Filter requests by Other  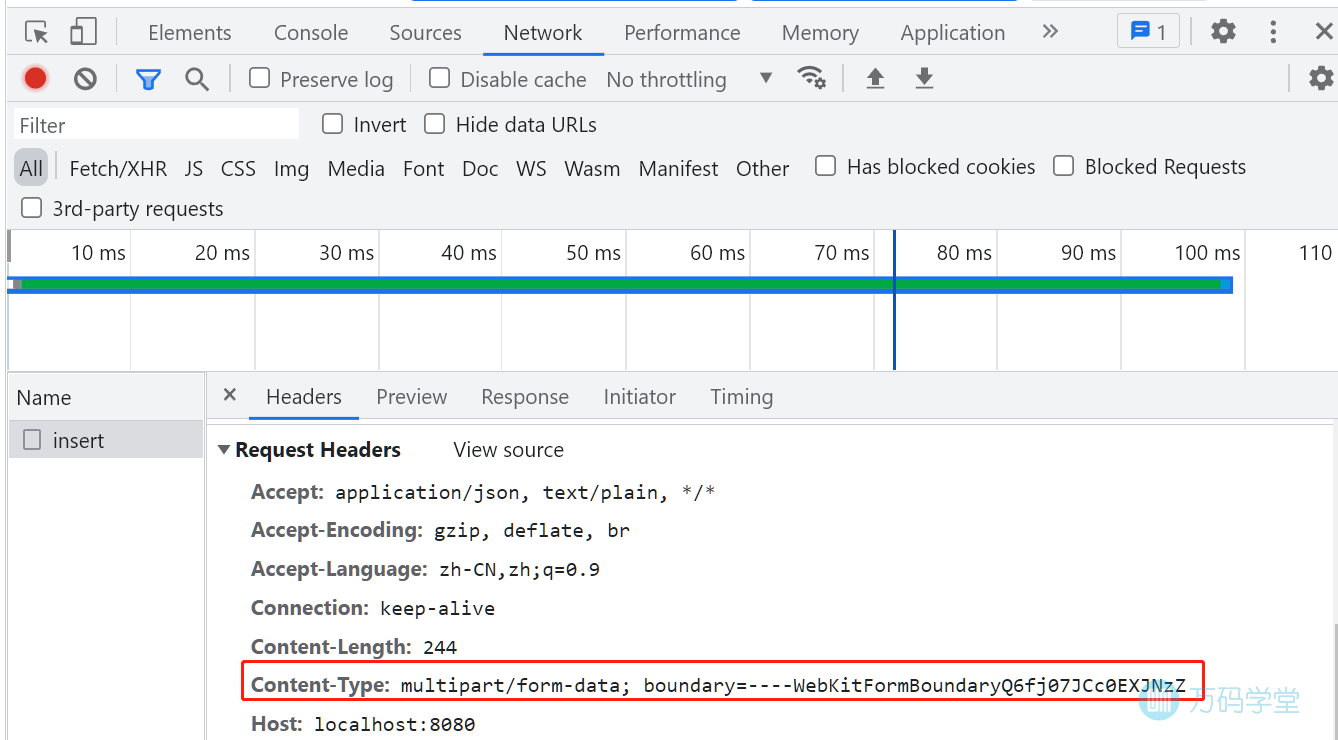(762, 168)
